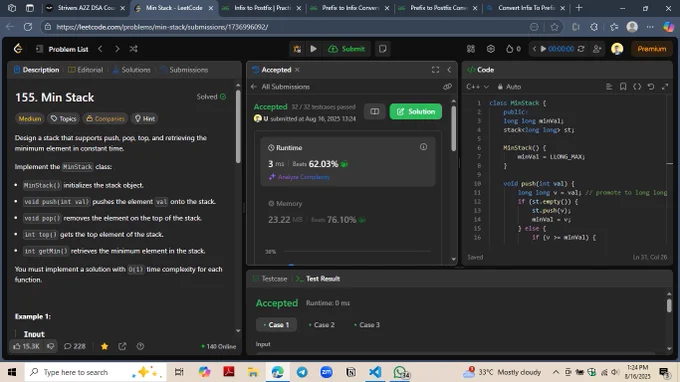The width and height of the screenshot is (680, 382).
Task: Close the Accepted tab
Action: coord(297,70)
